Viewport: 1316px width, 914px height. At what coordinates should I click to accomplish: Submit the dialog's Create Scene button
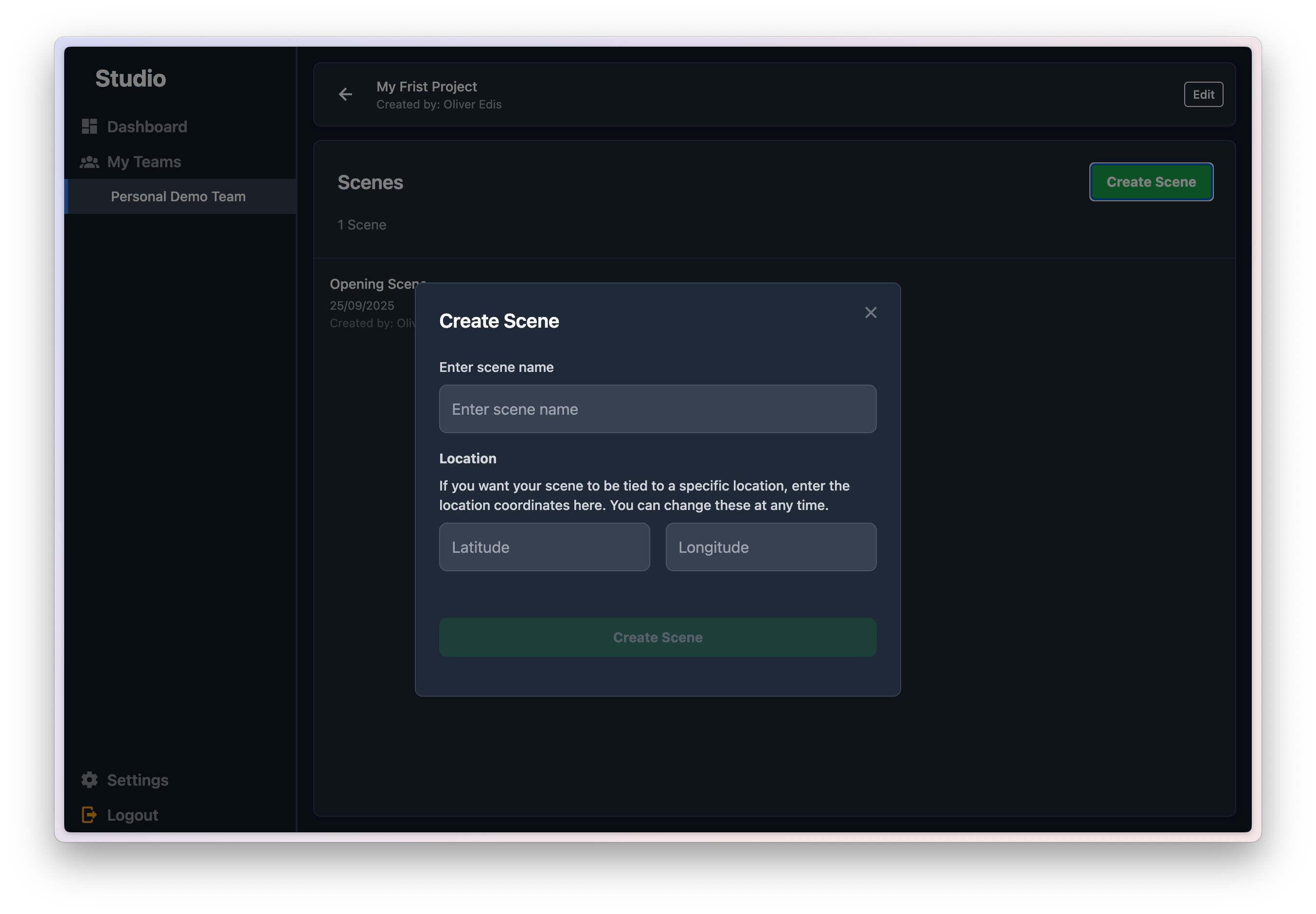pyautogui.click(x=657, y=637)
